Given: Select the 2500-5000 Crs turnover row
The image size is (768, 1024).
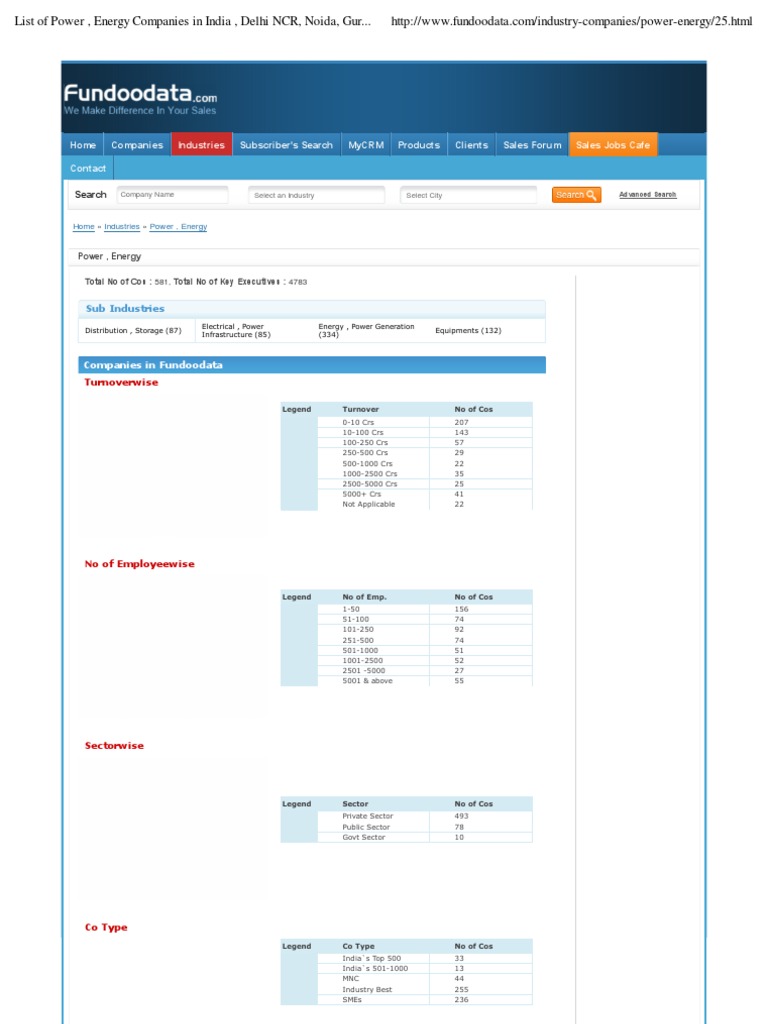Looking at the screenshot, I should pos(424,484).
